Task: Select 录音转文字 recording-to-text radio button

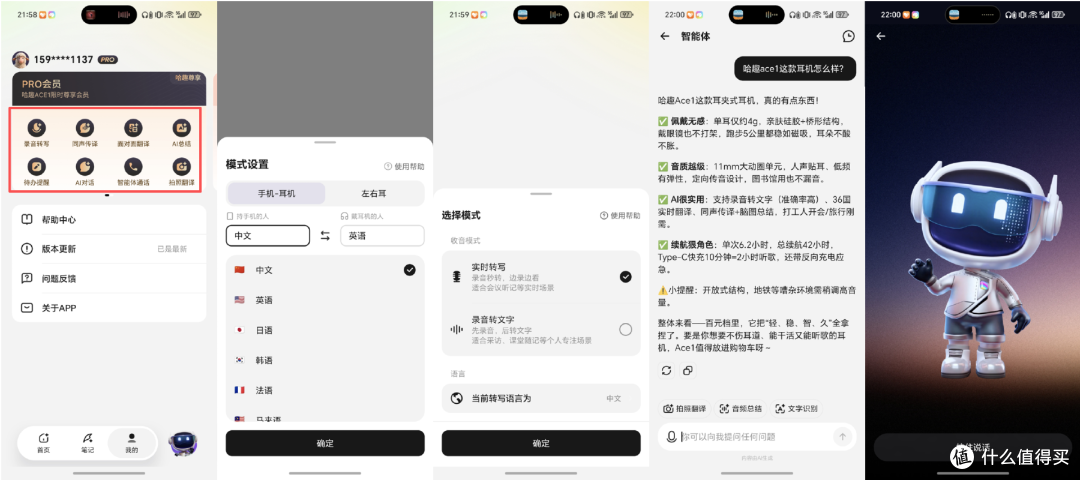Action: click(625, 329)
